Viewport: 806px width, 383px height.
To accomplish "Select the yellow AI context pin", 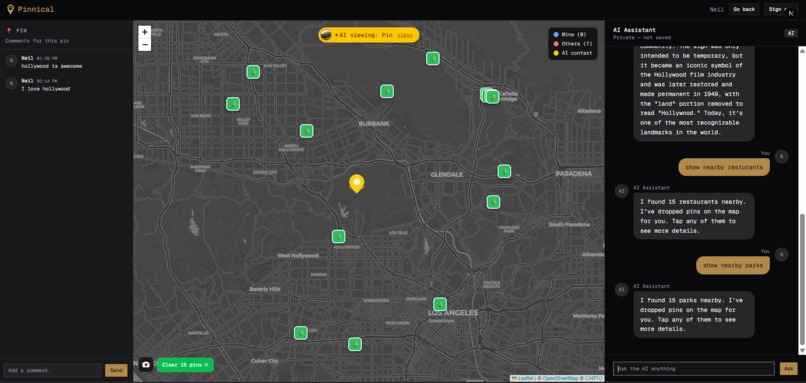I will pos(356,184).
